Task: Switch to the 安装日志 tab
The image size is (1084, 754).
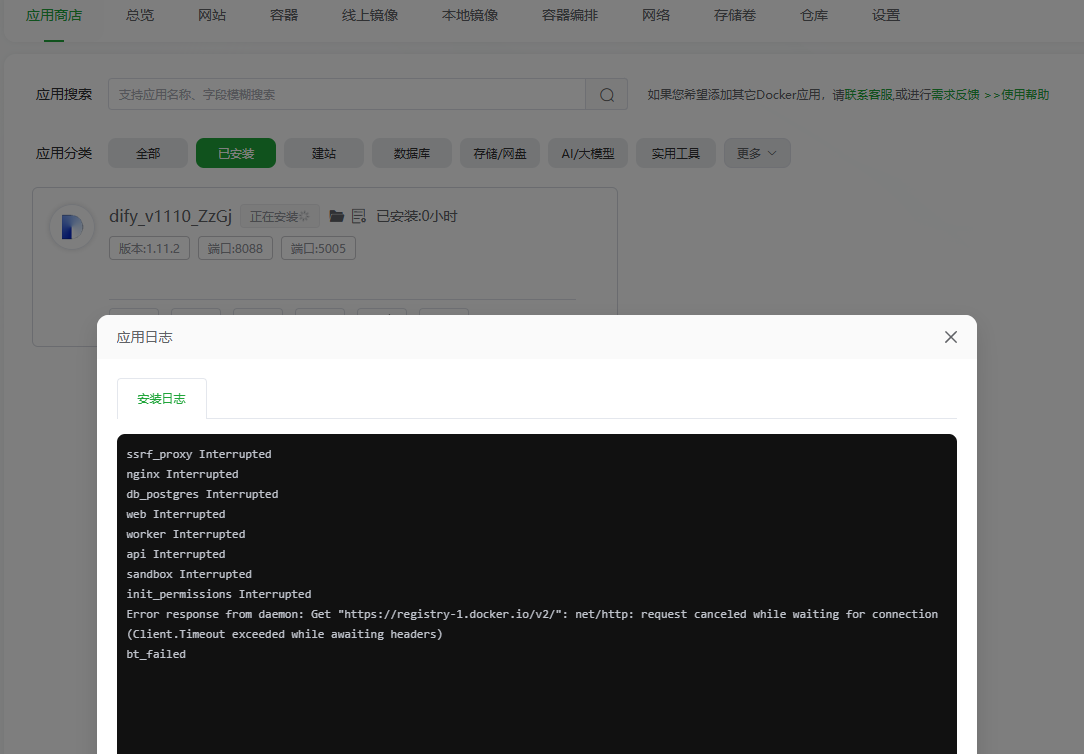Action: (x=161, y=398)
